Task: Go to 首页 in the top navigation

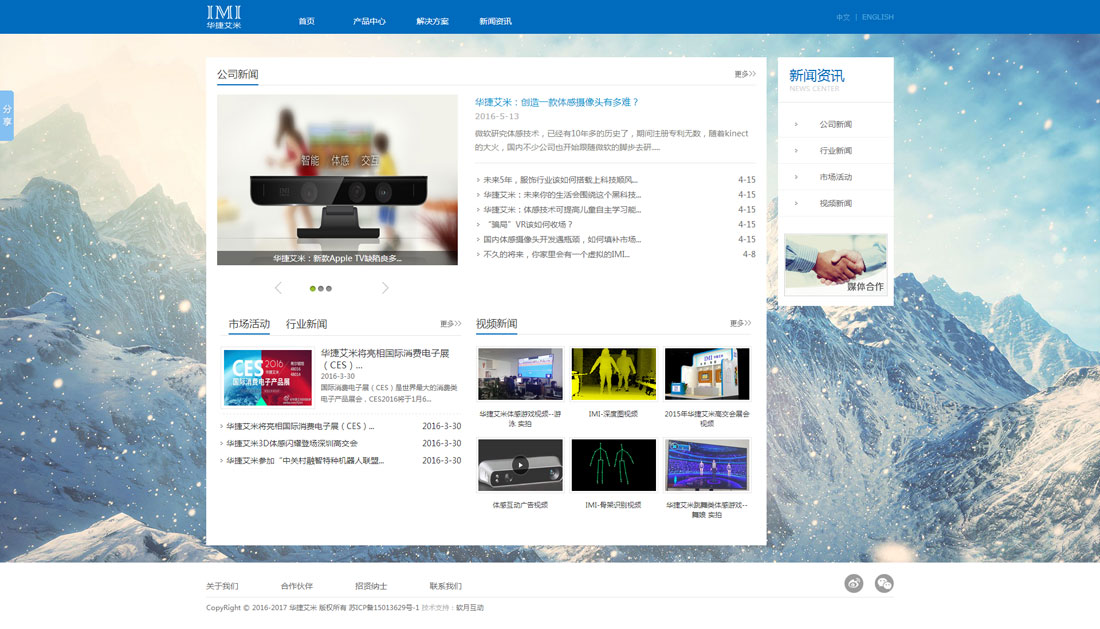Action: tap(307, 21)
